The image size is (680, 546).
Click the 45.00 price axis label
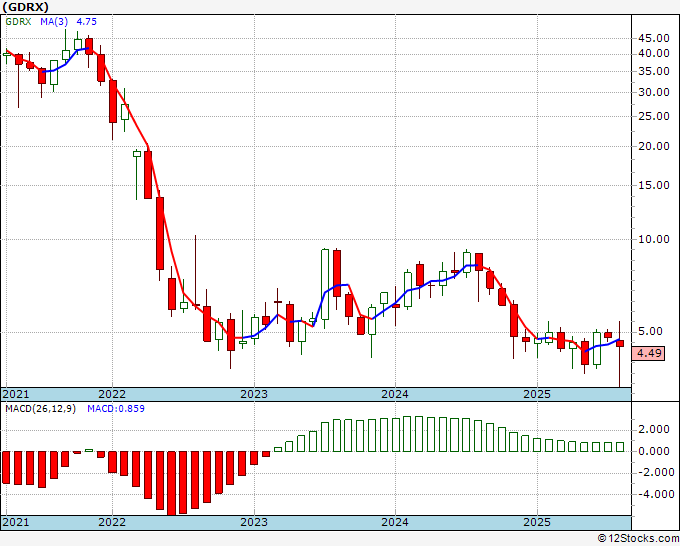tap(654, 39)
